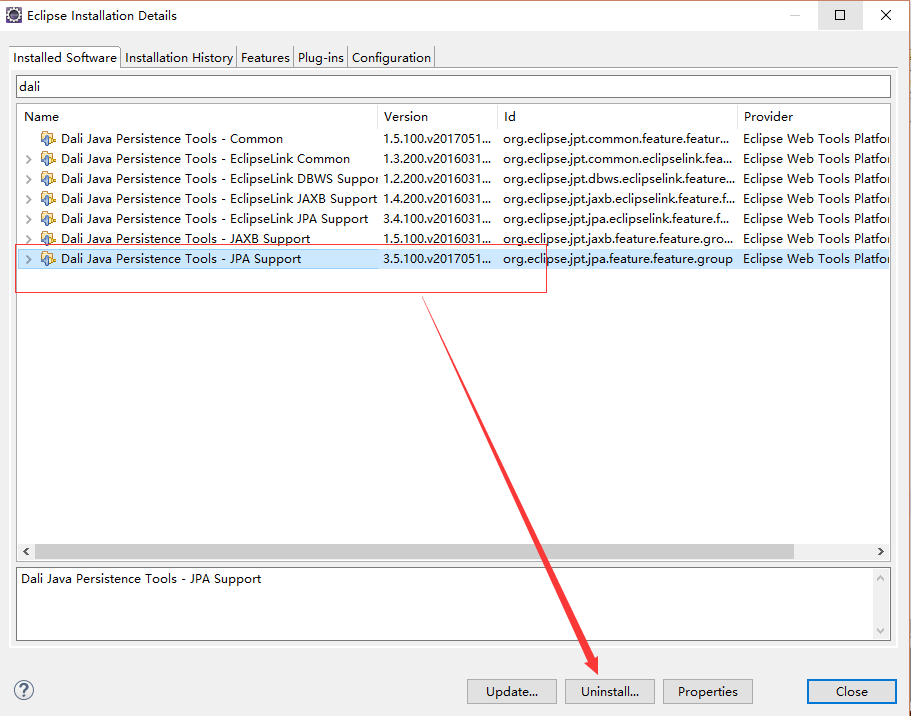Screen dimensions: 911x716
Task: Expand the EclipseLink DBWS Support row
Action: click(x=28, y=179)
